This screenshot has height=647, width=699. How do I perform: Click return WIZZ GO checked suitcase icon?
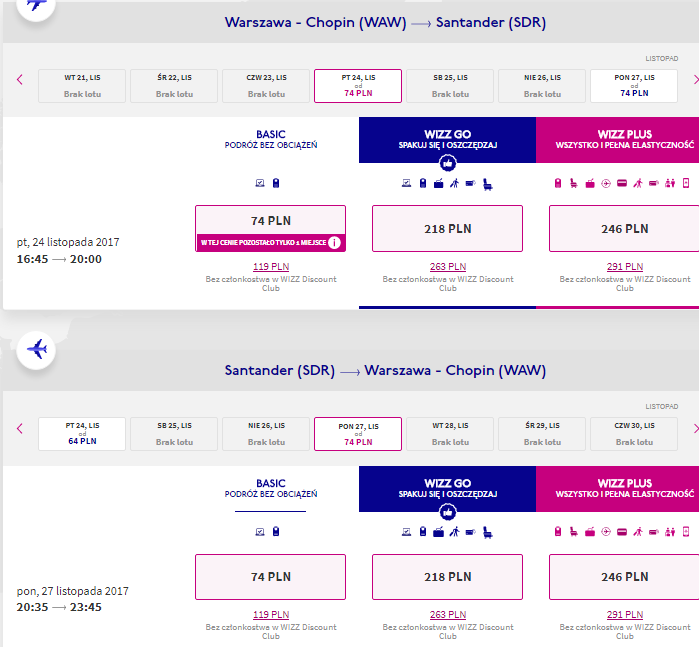tap(439, 532)
